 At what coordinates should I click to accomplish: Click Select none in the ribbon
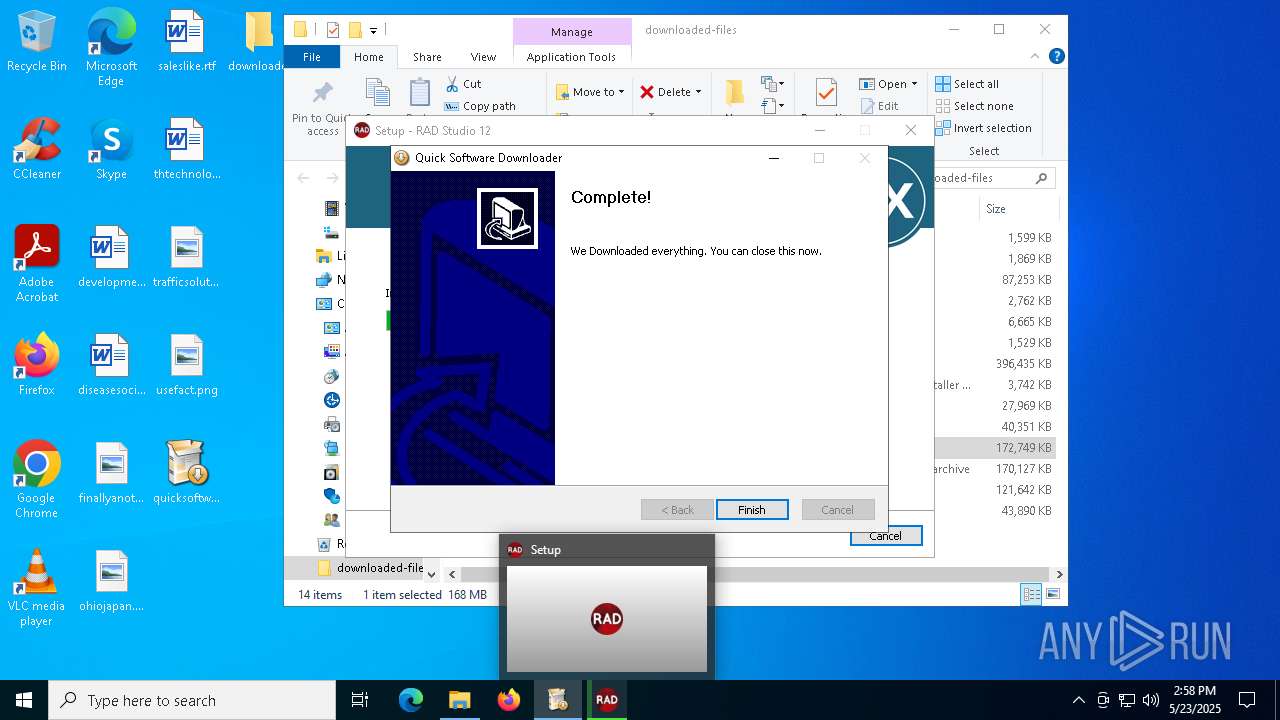[974, 106]
